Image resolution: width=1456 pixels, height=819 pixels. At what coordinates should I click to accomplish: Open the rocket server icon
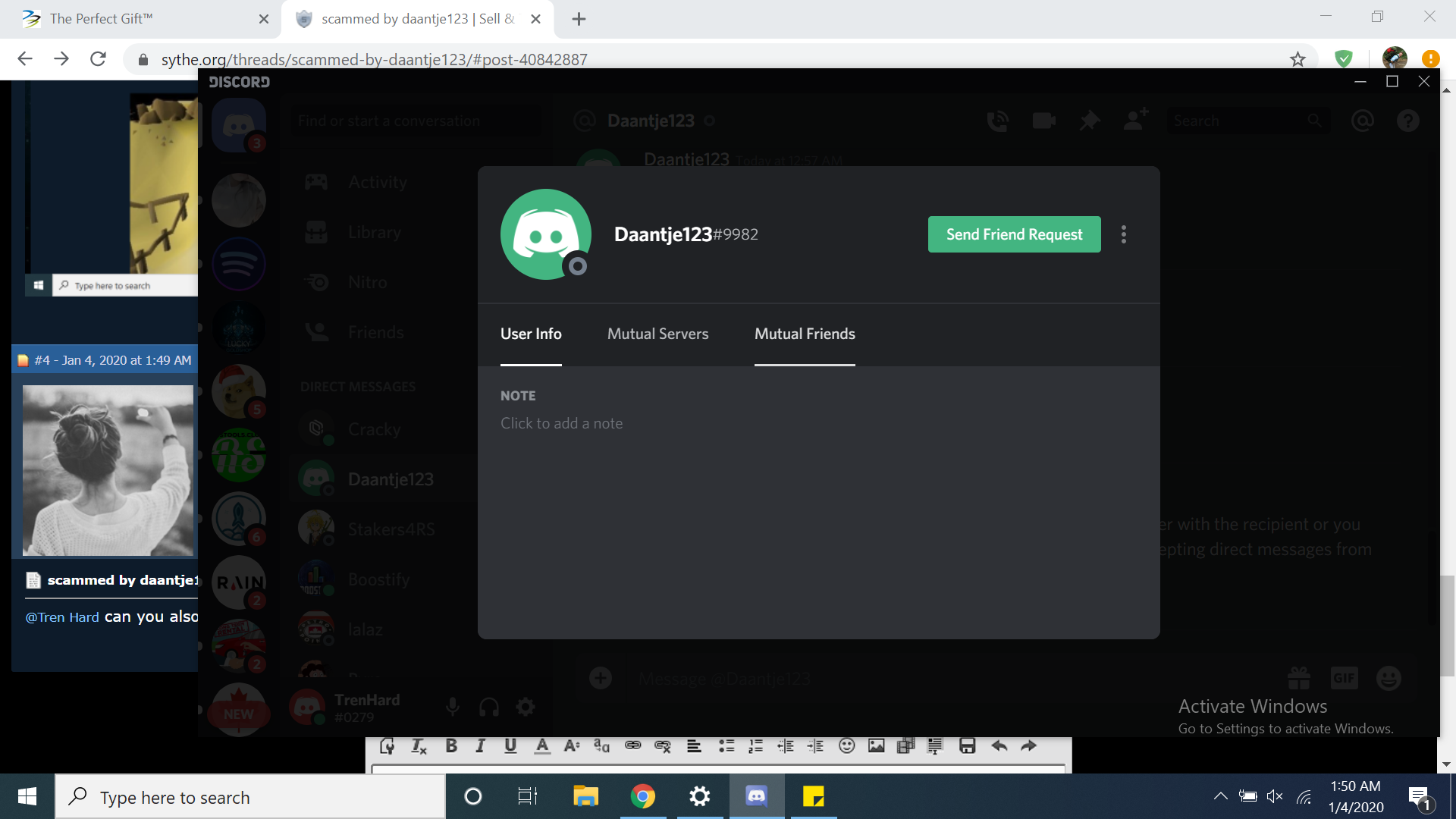point(239,519)
